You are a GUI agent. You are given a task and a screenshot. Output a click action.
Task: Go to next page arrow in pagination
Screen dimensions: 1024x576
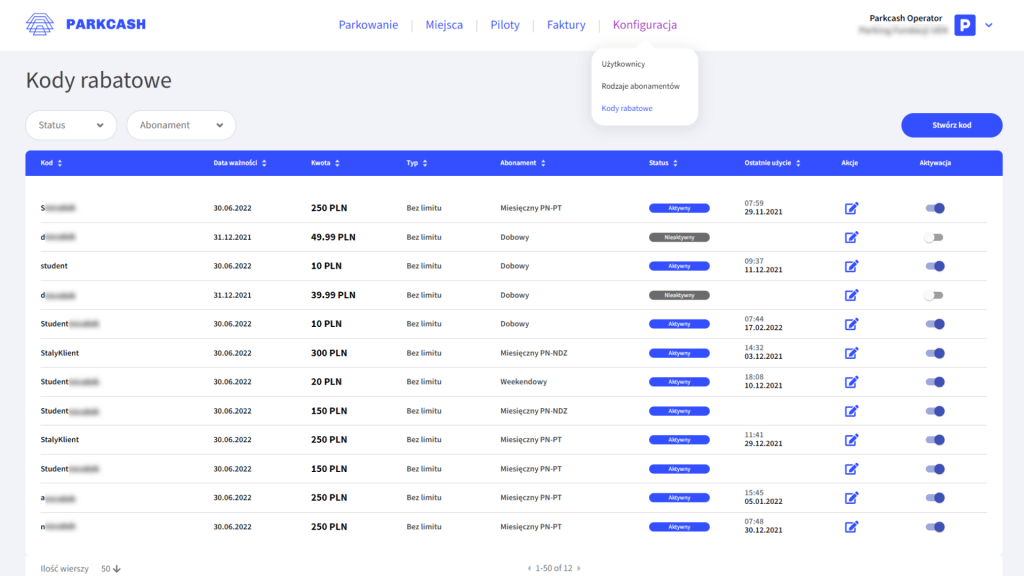579,568
